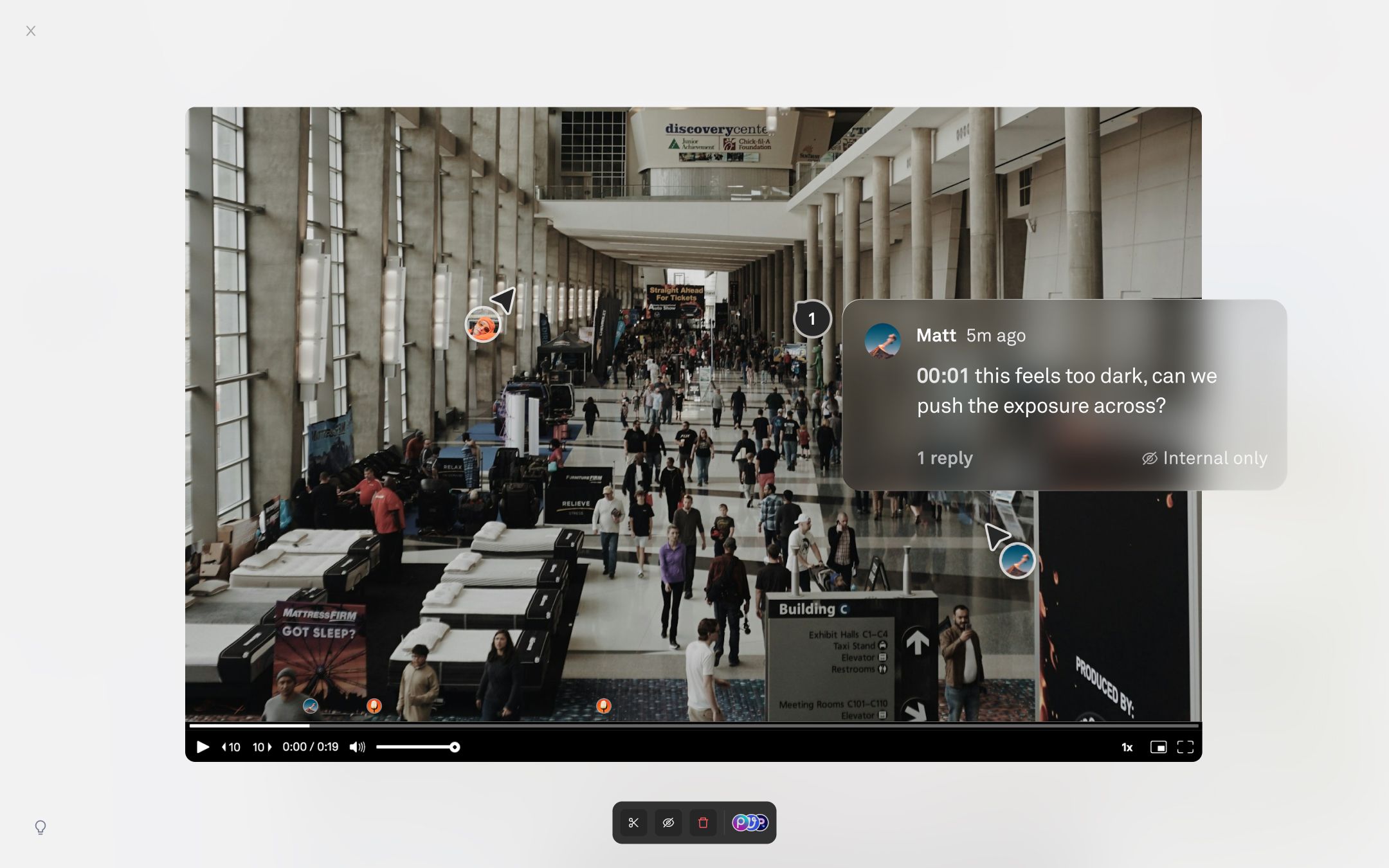Click the orange avatar marker on the video

(x=483, y=325)
